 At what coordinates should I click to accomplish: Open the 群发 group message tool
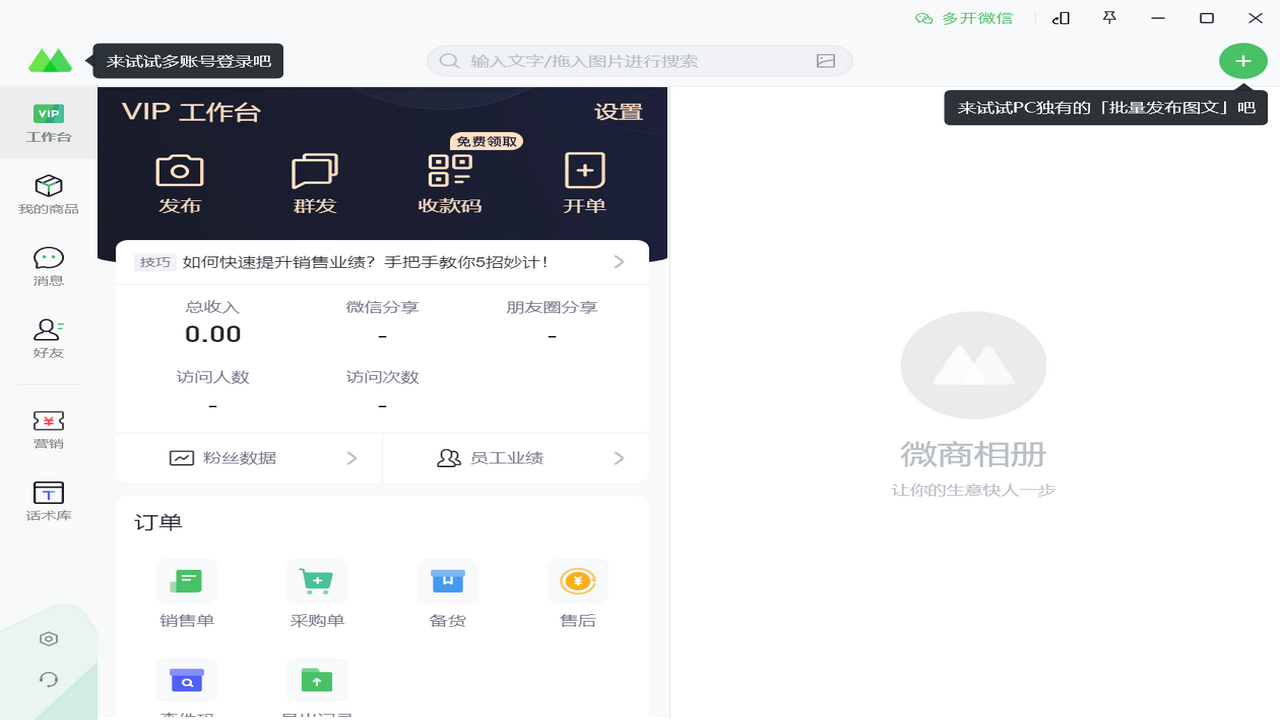pyautogui.click(x=315, y=171)
